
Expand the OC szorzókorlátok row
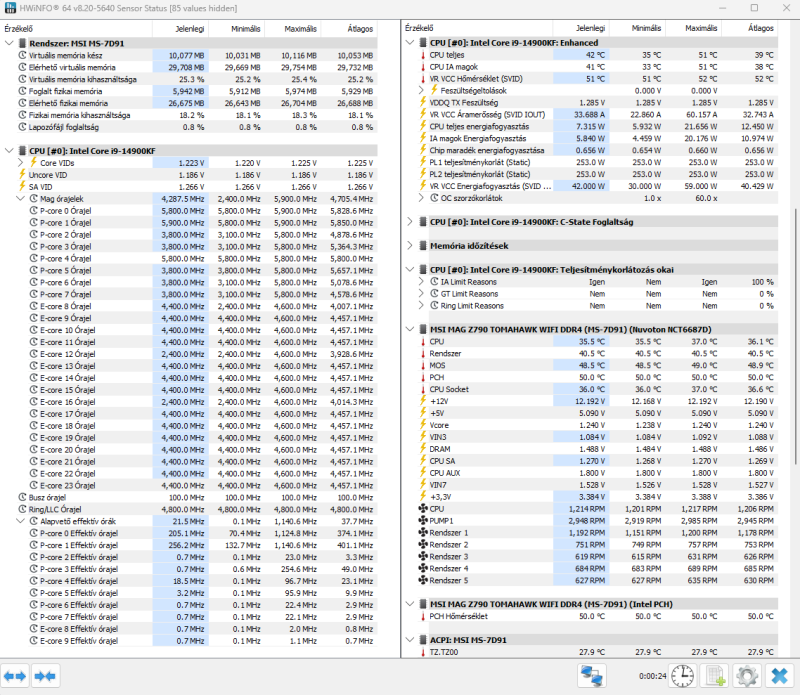[x=421, y=198]
